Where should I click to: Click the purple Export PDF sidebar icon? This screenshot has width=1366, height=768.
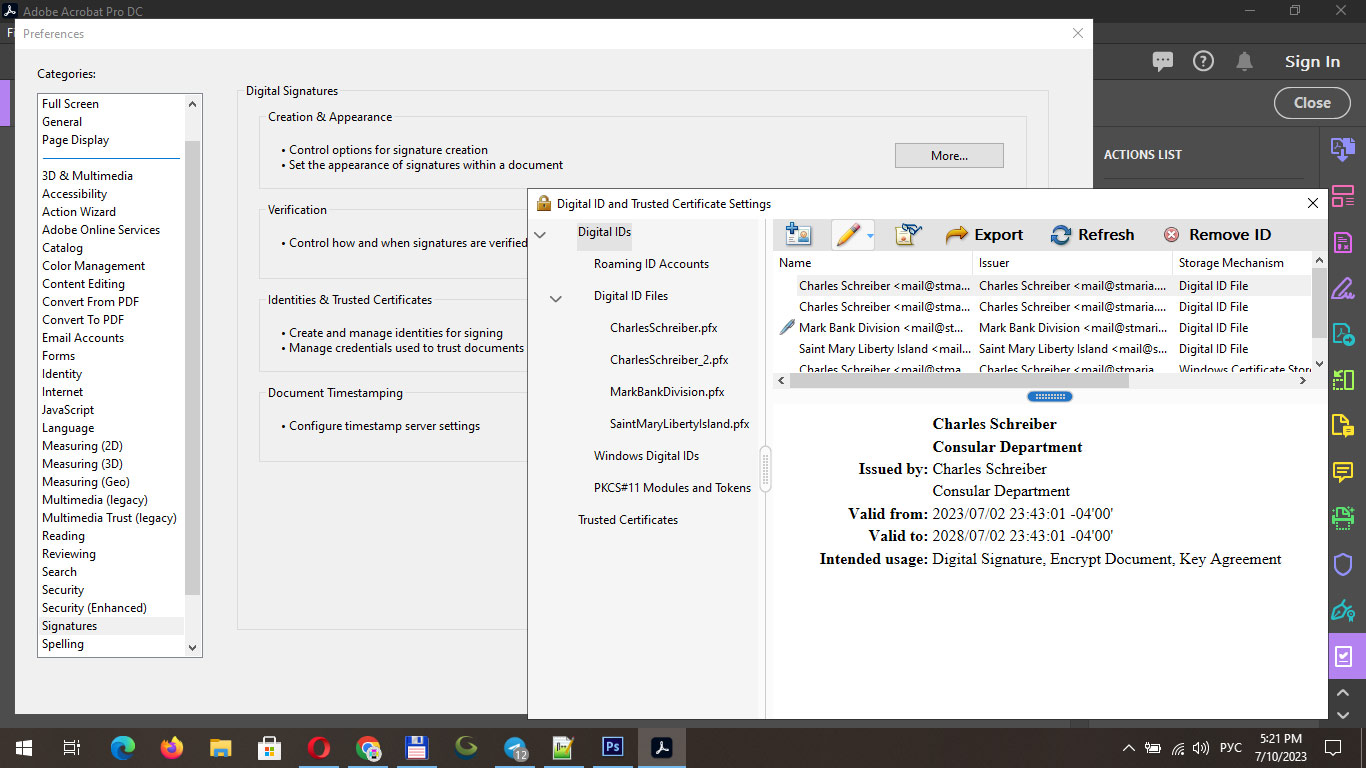coord(1342,150)
